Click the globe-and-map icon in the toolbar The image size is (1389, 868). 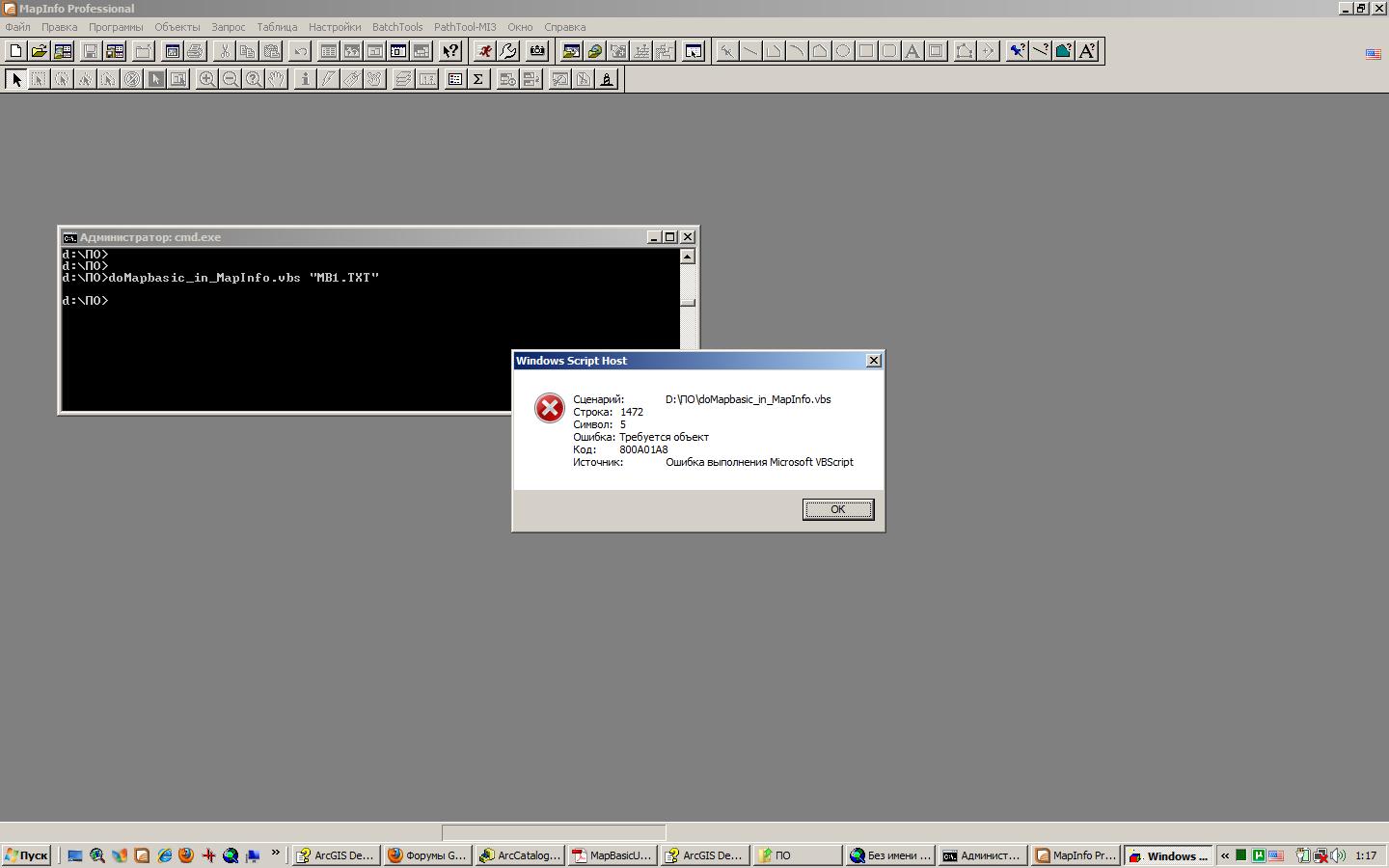click(x=595, y=51)
